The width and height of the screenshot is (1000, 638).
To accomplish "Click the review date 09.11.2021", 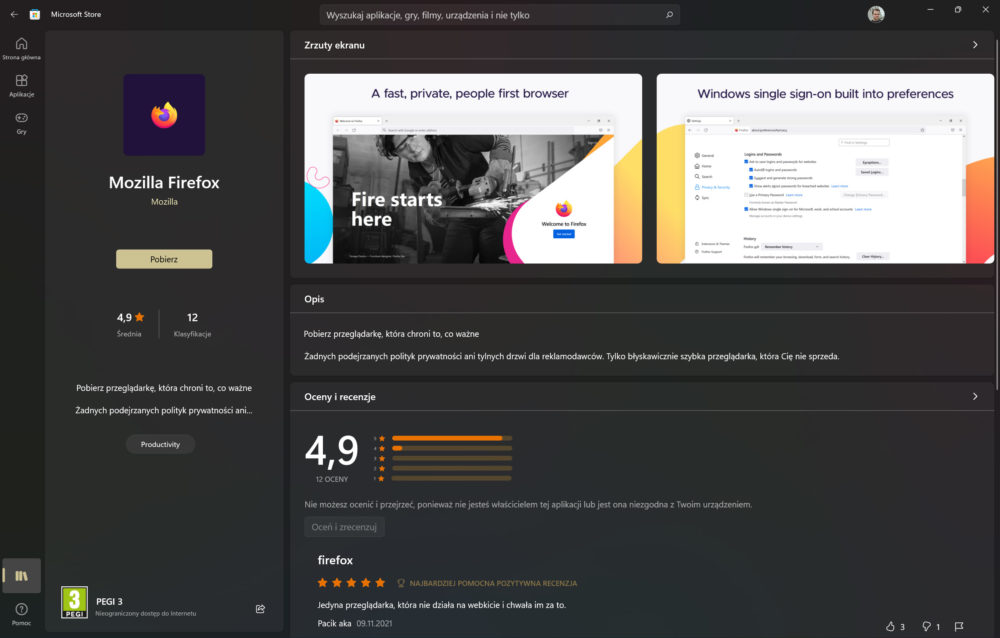I will coord(374,623).
